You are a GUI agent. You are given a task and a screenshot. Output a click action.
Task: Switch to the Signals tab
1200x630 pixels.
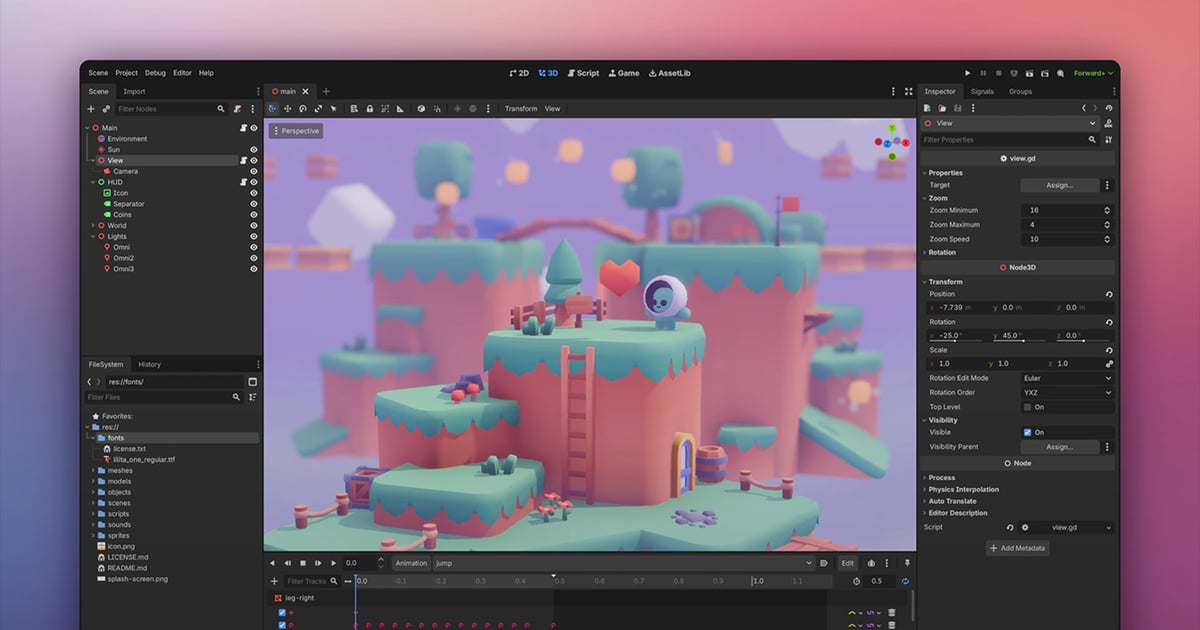point(982,91)
